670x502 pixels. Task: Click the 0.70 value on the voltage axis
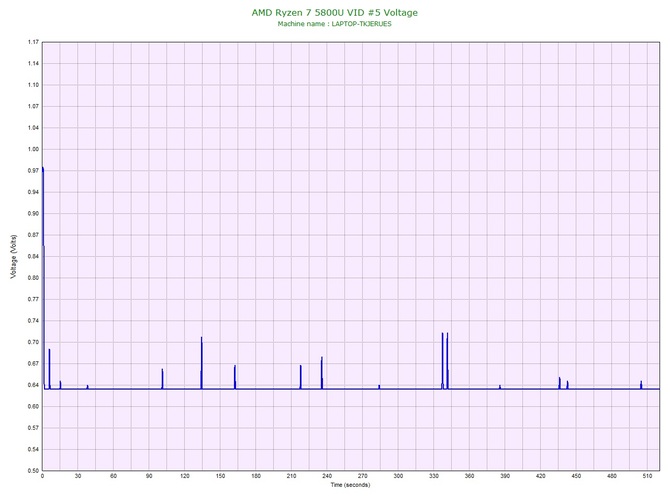coord(33,342)
